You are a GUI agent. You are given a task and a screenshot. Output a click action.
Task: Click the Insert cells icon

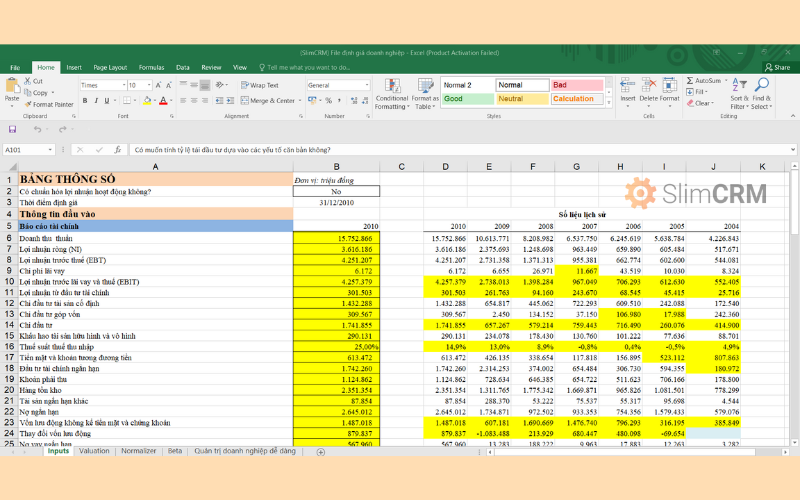[x=628, y=86]
